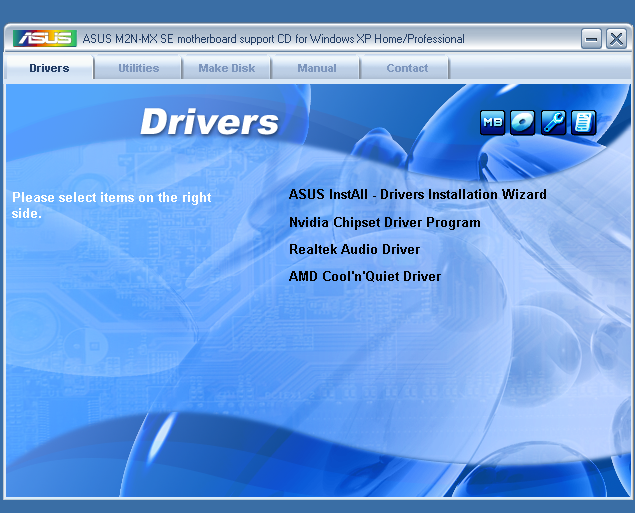Click the document file list icon
635x513 pixels.
pos(584,122)
